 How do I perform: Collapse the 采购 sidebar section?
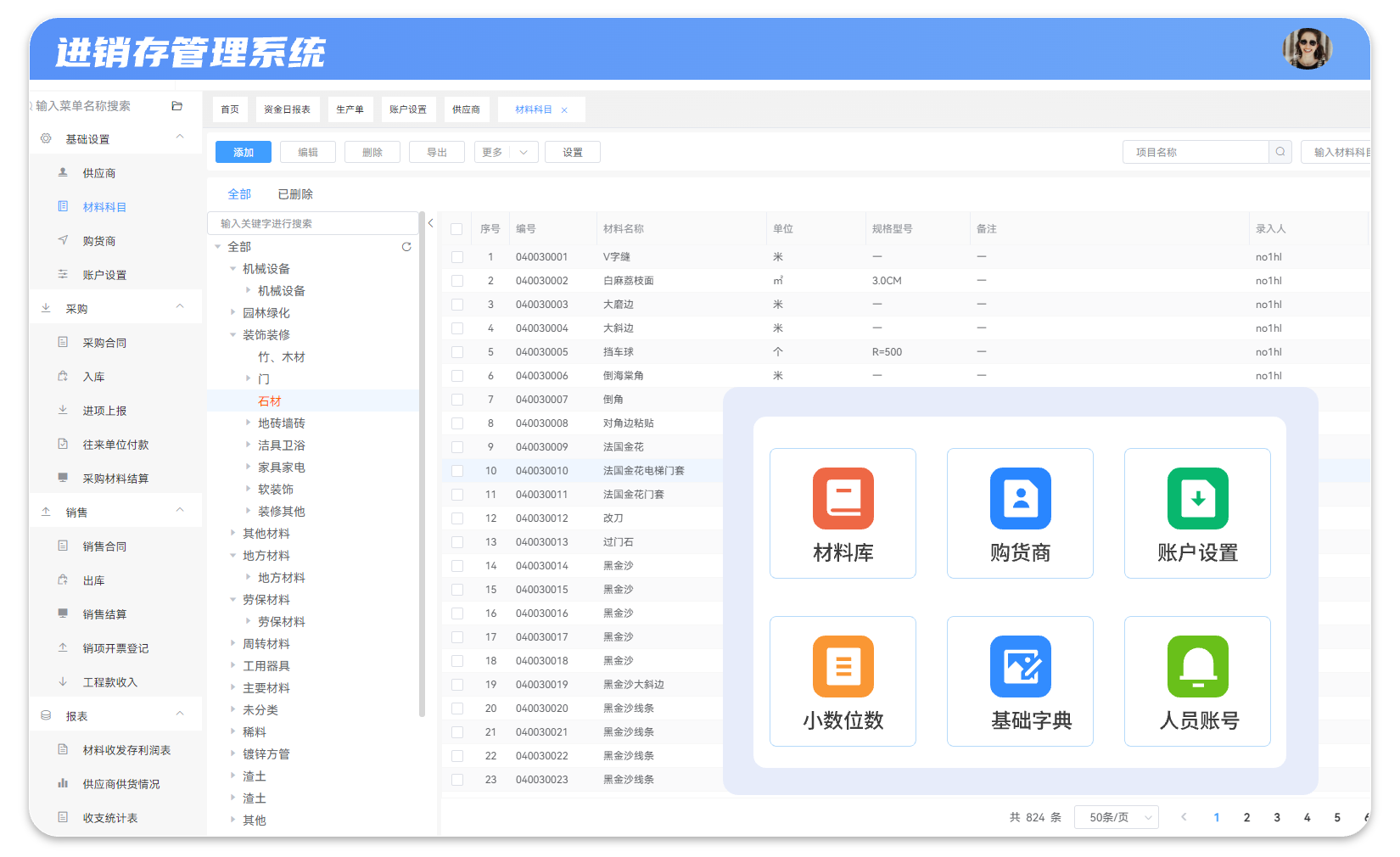pyautogui.click(x=180, y=306)
